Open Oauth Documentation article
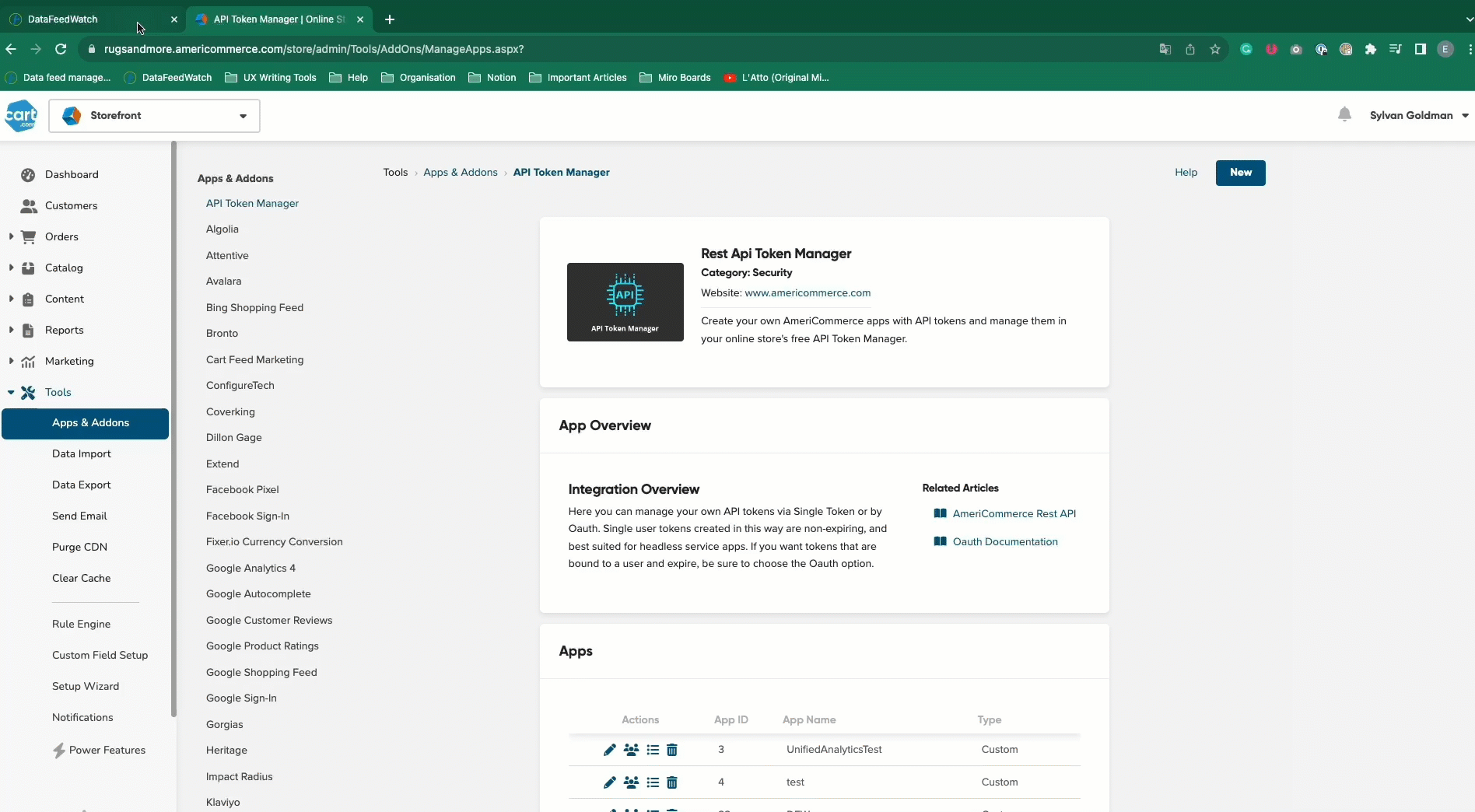This screenshot has width=1475, height=812. (1005, 542)
